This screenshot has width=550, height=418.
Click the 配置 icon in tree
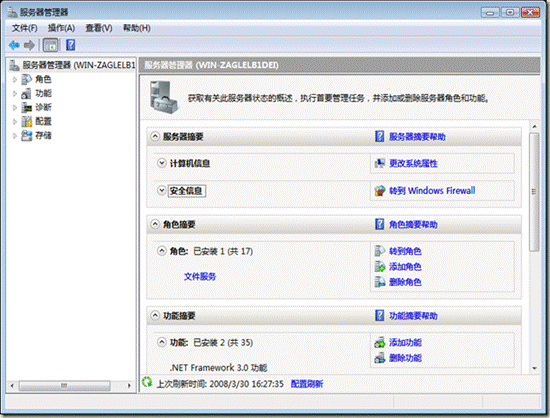pos(27,121)
